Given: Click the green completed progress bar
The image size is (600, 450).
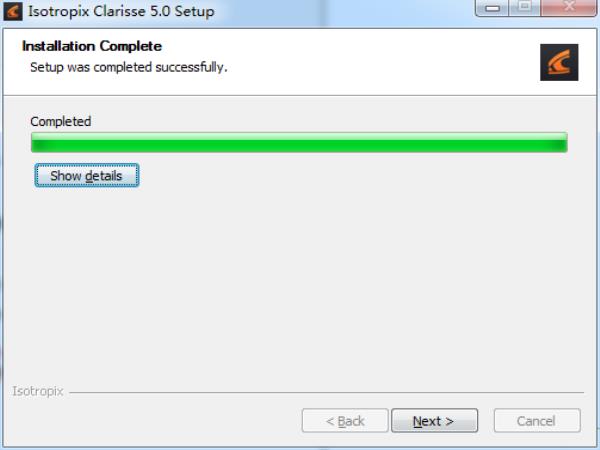Looking at the screenshot, I should click(x=299, y=142).
